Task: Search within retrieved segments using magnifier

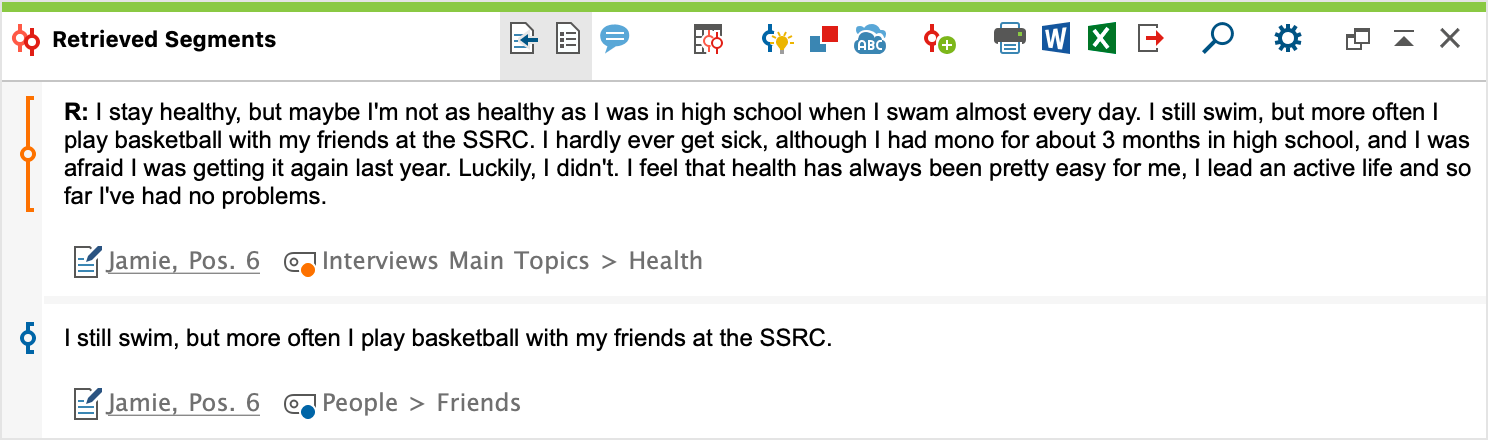Action: 1217,40
